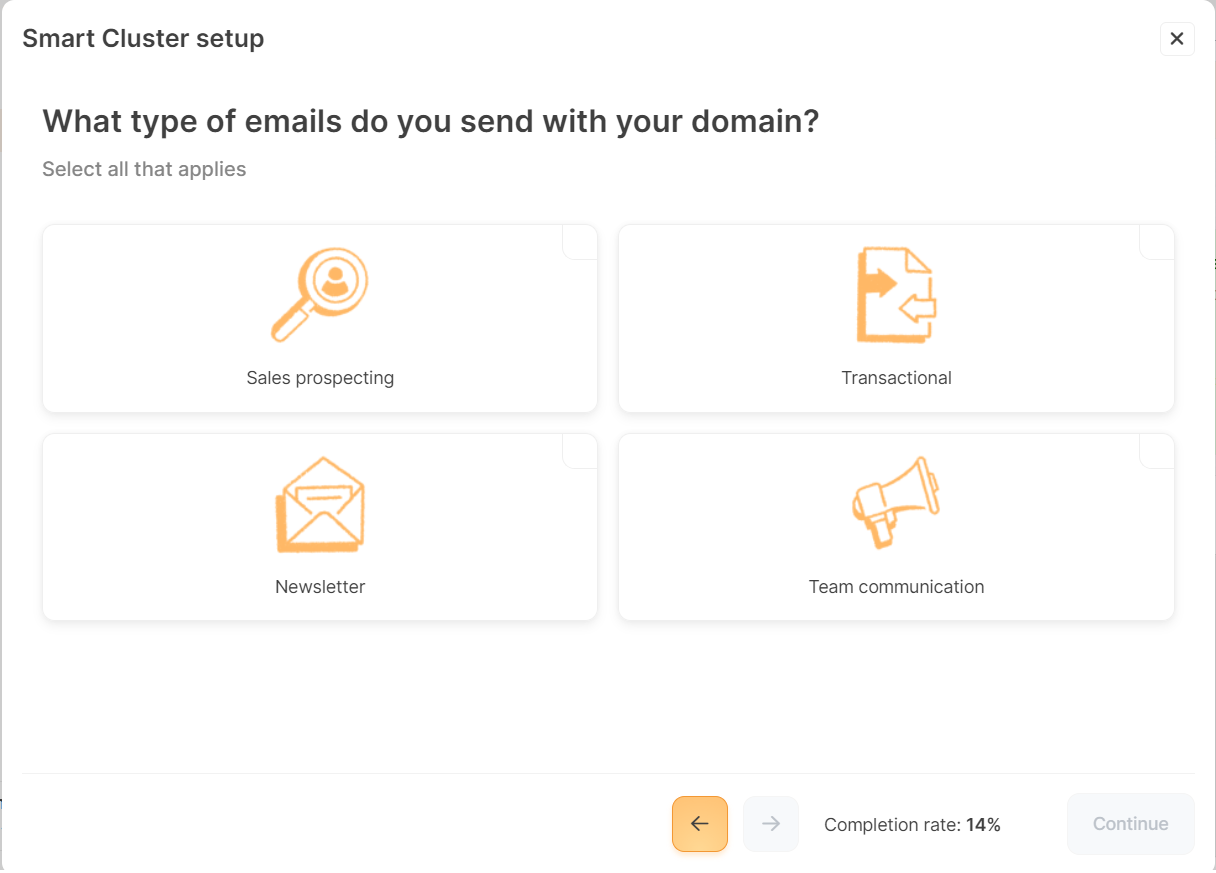Go back with the left arrow button

[700, 824]
